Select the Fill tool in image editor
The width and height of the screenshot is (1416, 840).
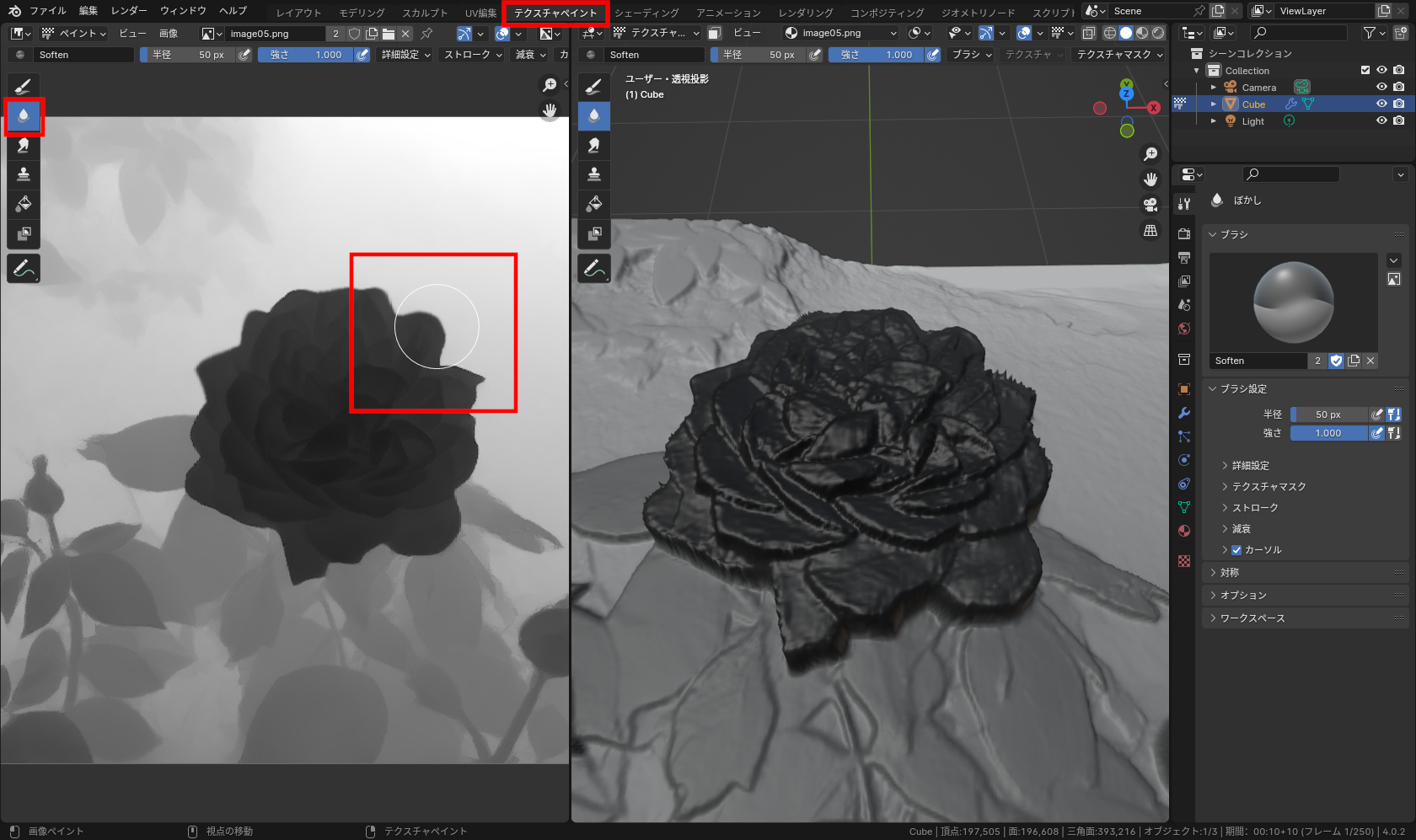[24, 204]
